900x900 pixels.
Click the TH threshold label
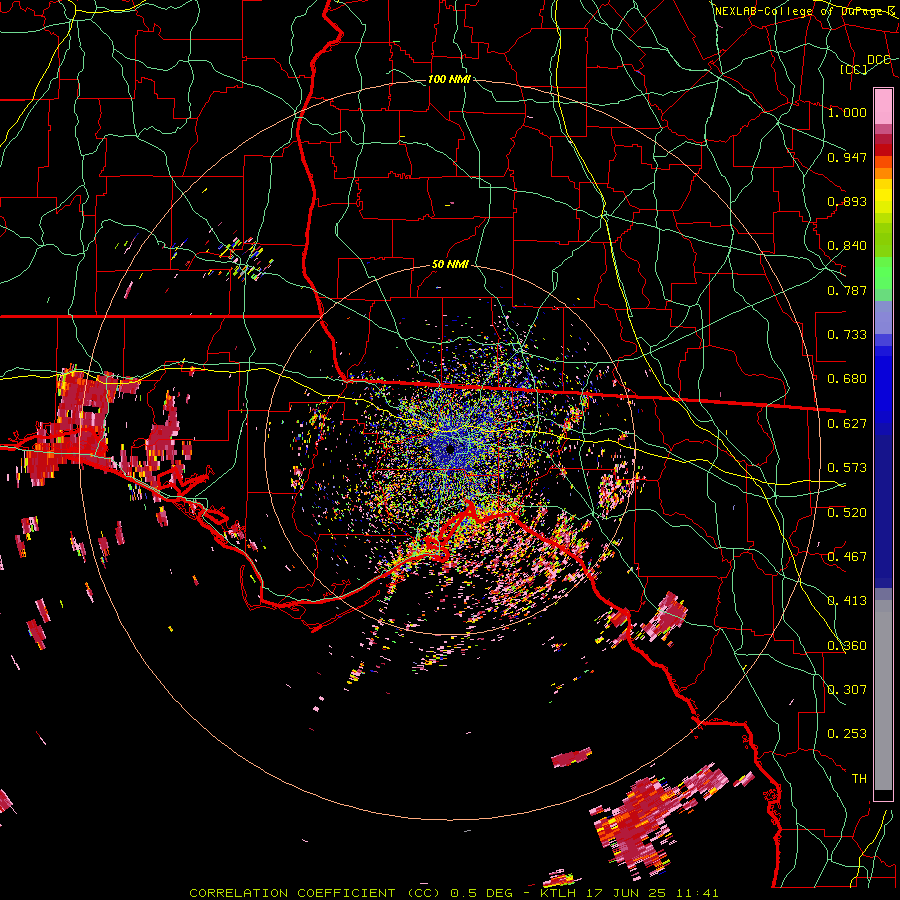pos(859,779)
